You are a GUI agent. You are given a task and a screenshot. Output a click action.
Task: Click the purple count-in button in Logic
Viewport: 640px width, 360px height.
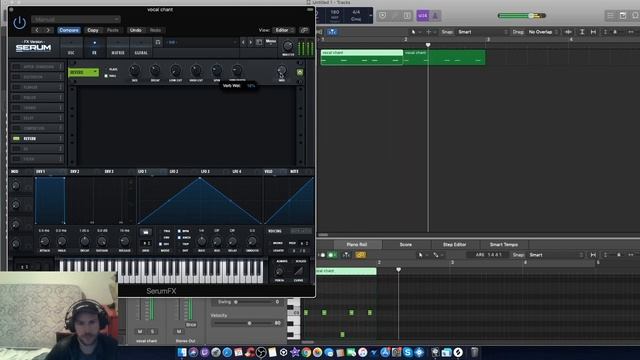[x=422, y=16]
